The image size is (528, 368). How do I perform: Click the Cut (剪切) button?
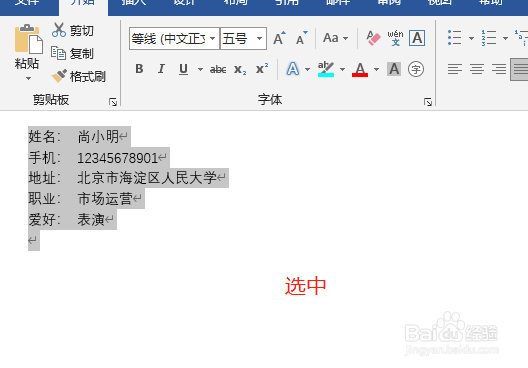coord(73,31)
